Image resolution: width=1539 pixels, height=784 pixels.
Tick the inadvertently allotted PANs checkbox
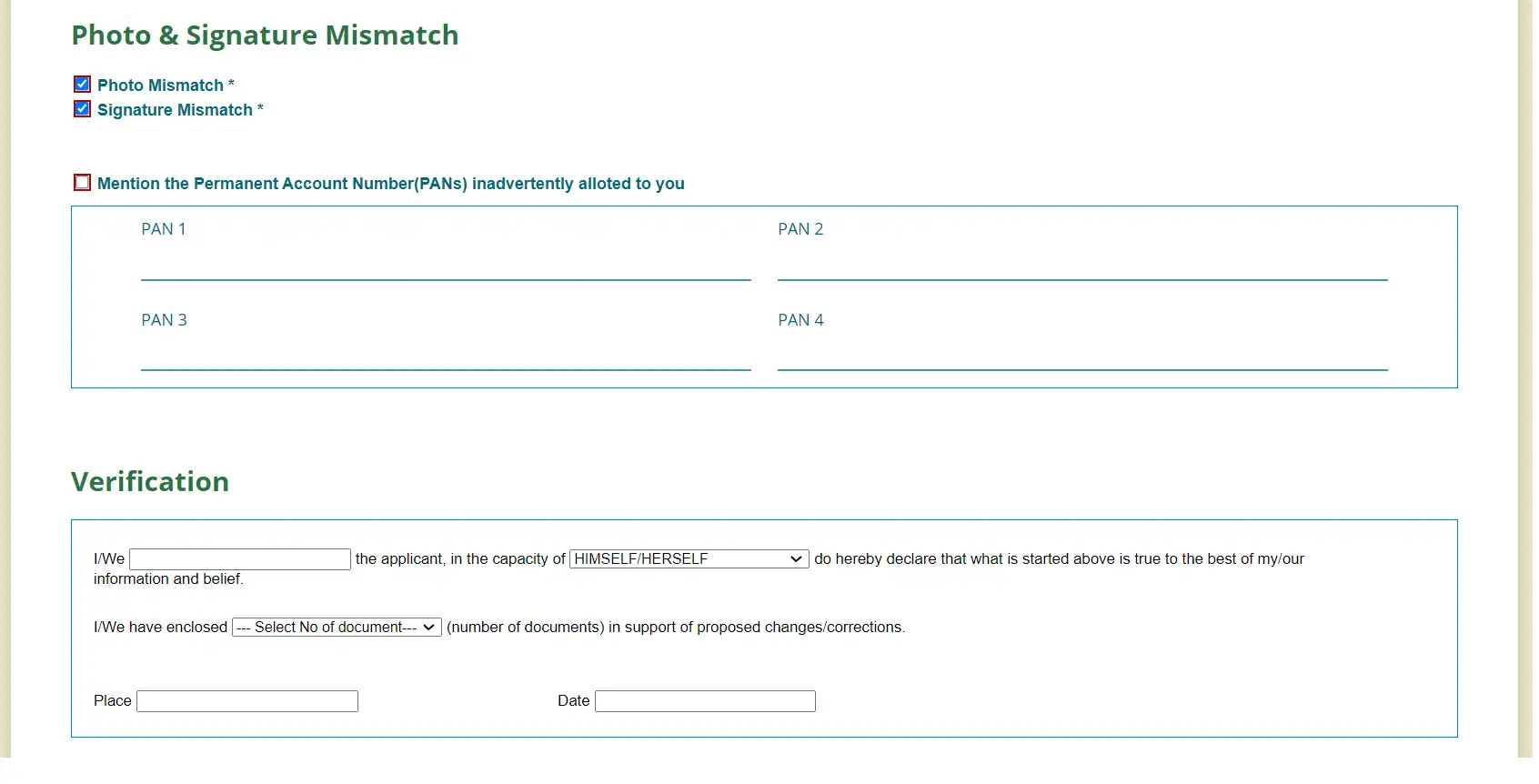82,183
